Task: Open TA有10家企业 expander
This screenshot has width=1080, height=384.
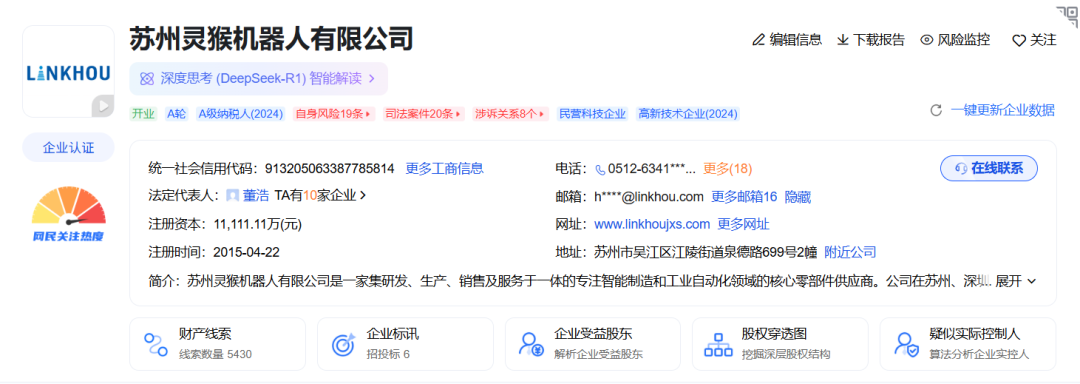Action: click(320, 195)
